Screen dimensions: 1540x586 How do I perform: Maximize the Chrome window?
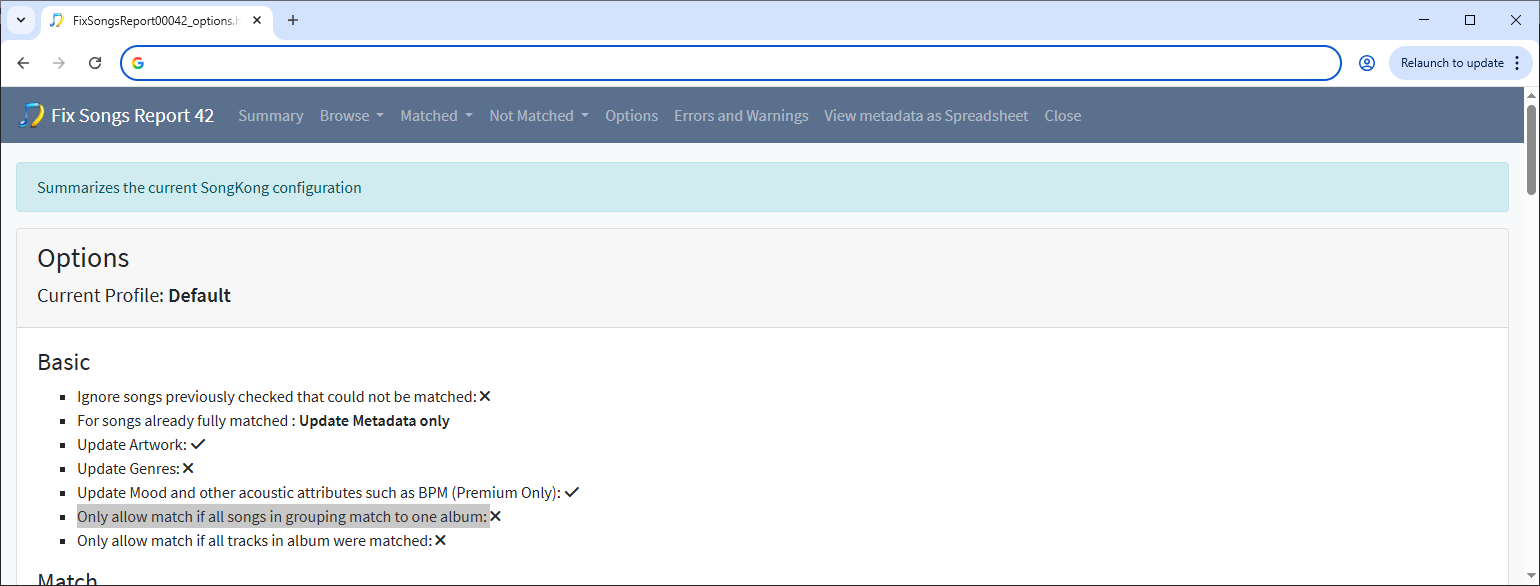(1470, 20)
